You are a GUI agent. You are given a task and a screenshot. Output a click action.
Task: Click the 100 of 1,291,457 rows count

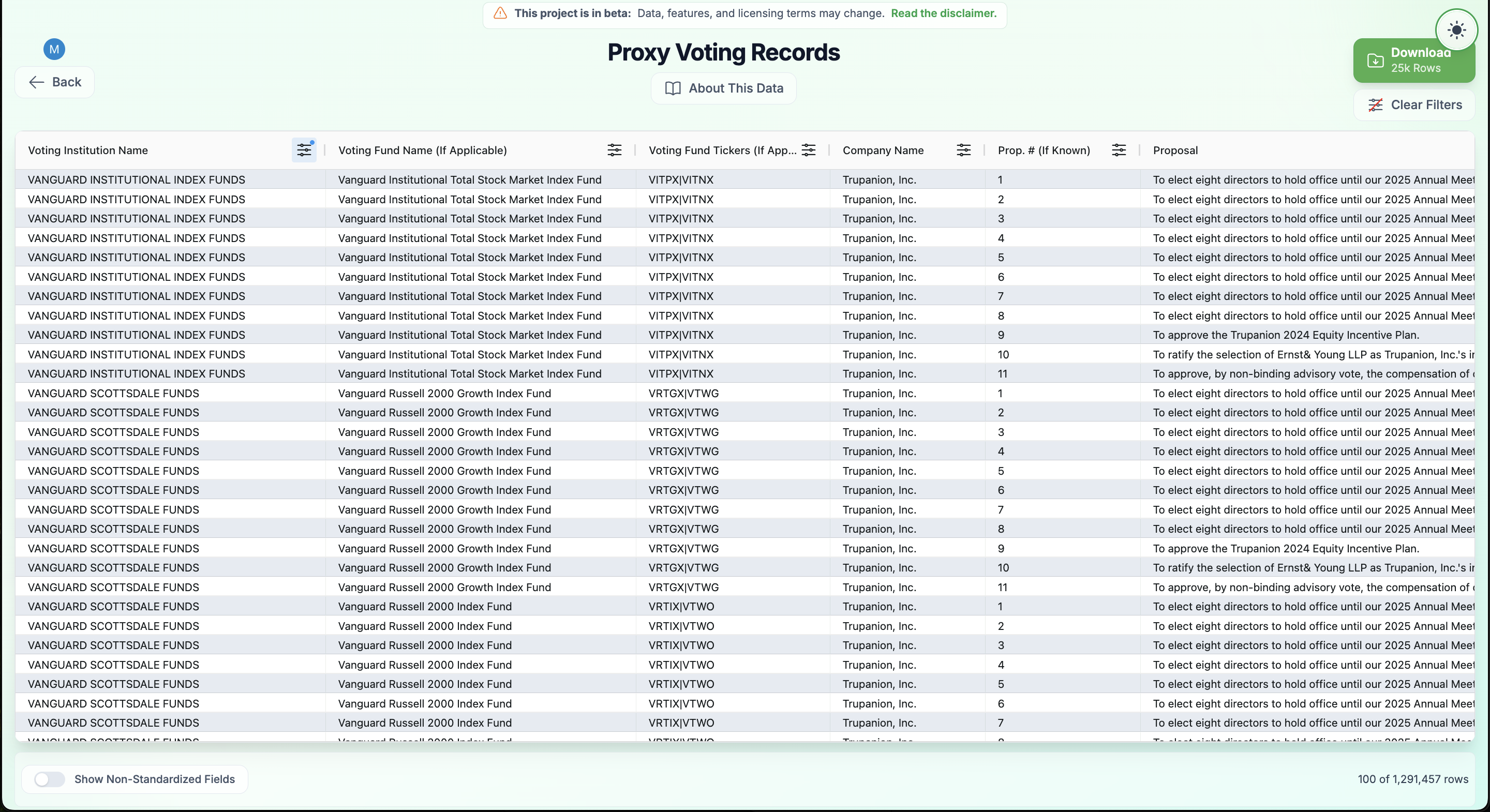pyautogui.click(x=1412, y=779)
